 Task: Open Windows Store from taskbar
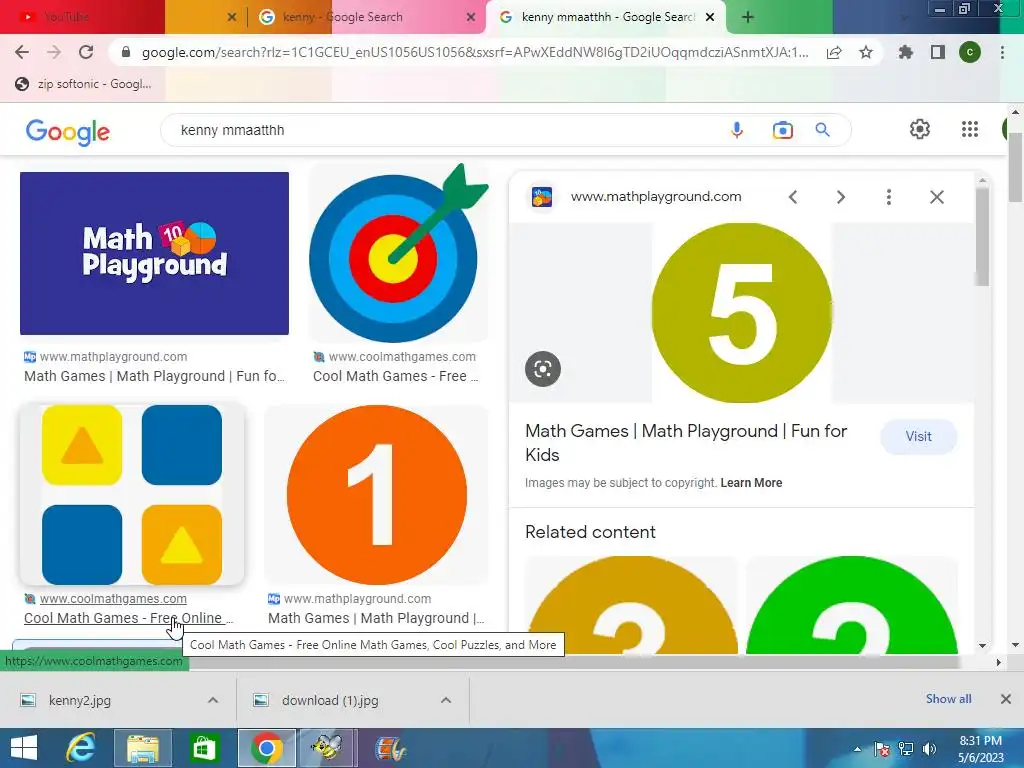coord(204,748)
